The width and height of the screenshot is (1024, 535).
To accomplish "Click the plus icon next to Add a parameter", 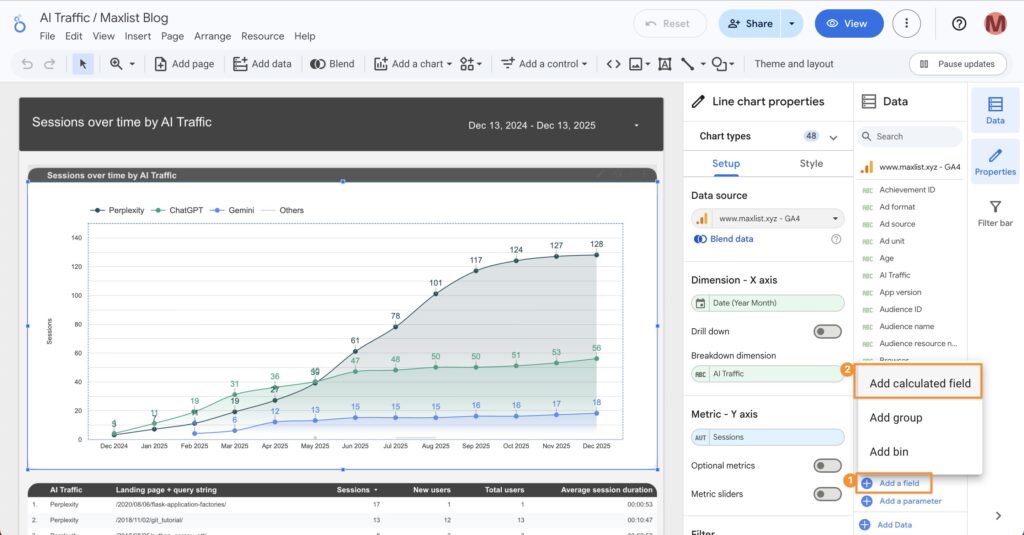I will [867, 501].
